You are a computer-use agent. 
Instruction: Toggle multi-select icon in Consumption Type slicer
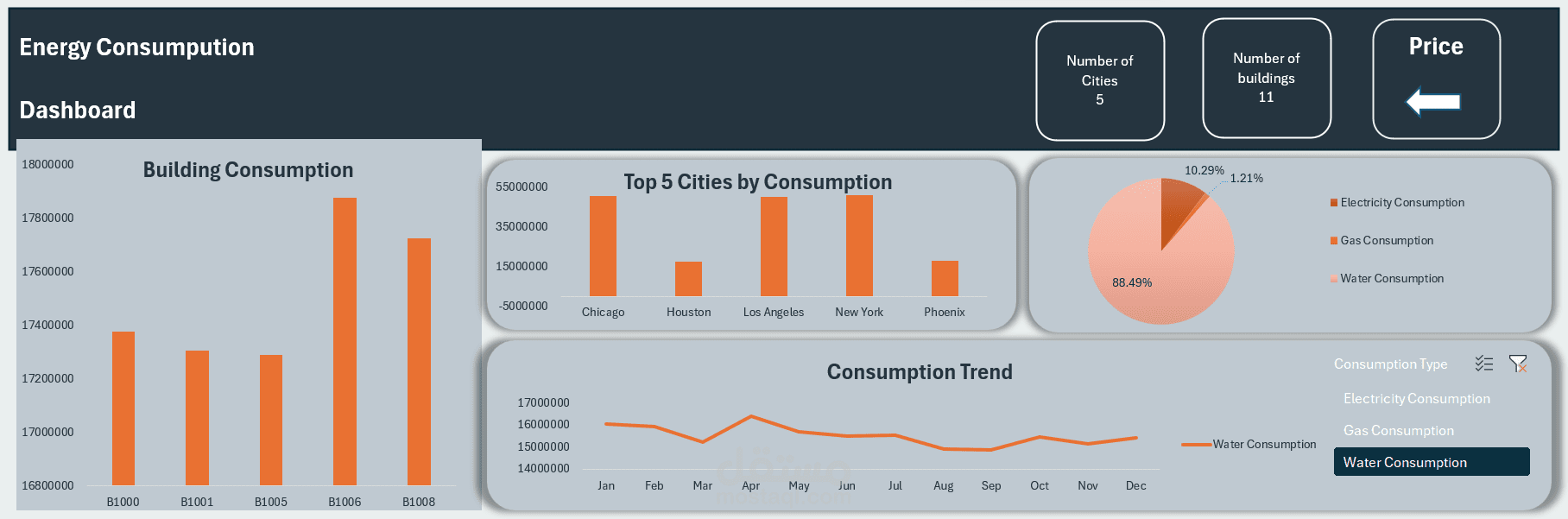(x=1484, y=364)
